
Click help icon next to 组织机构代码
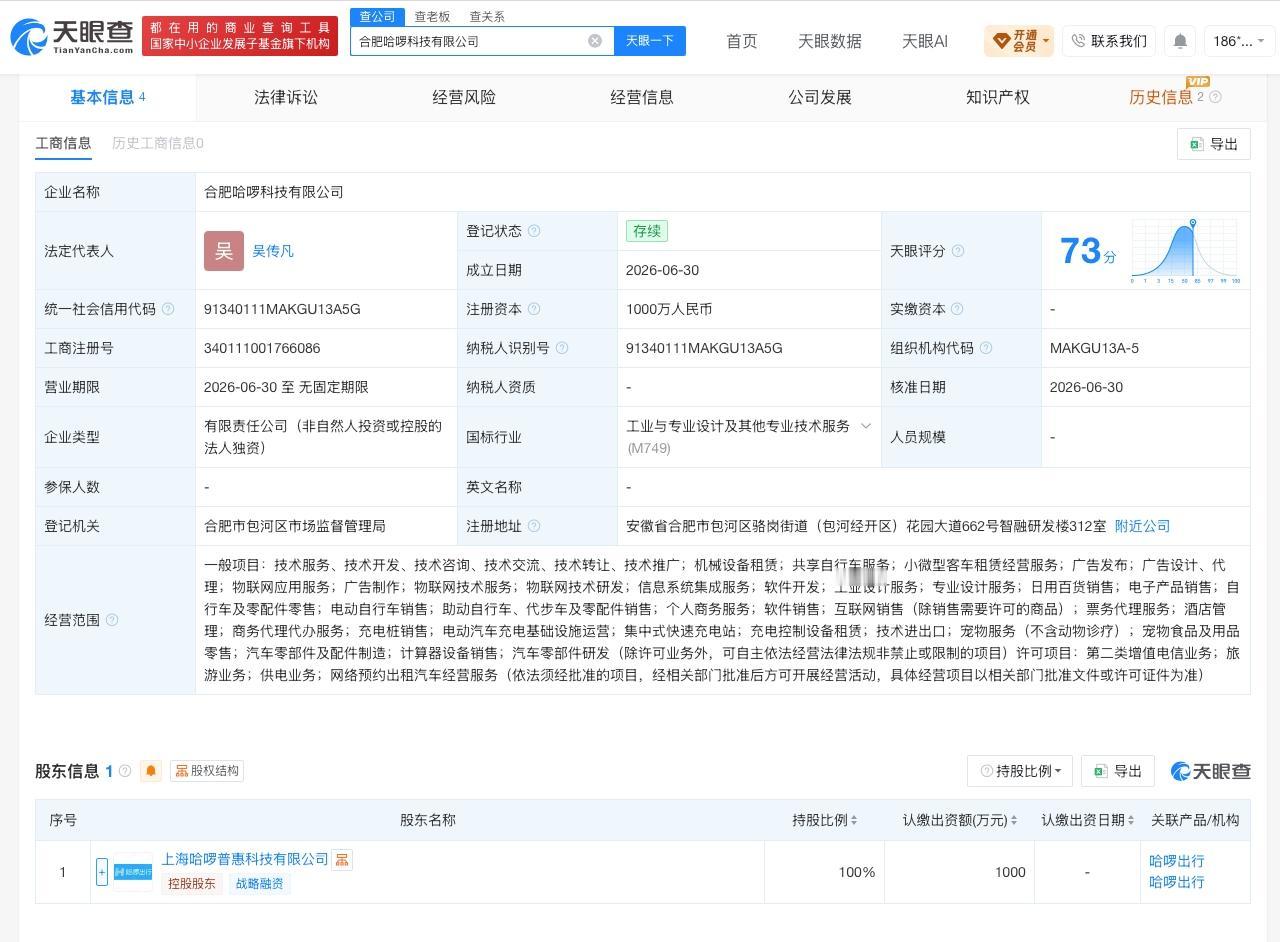tap(986, 348)
